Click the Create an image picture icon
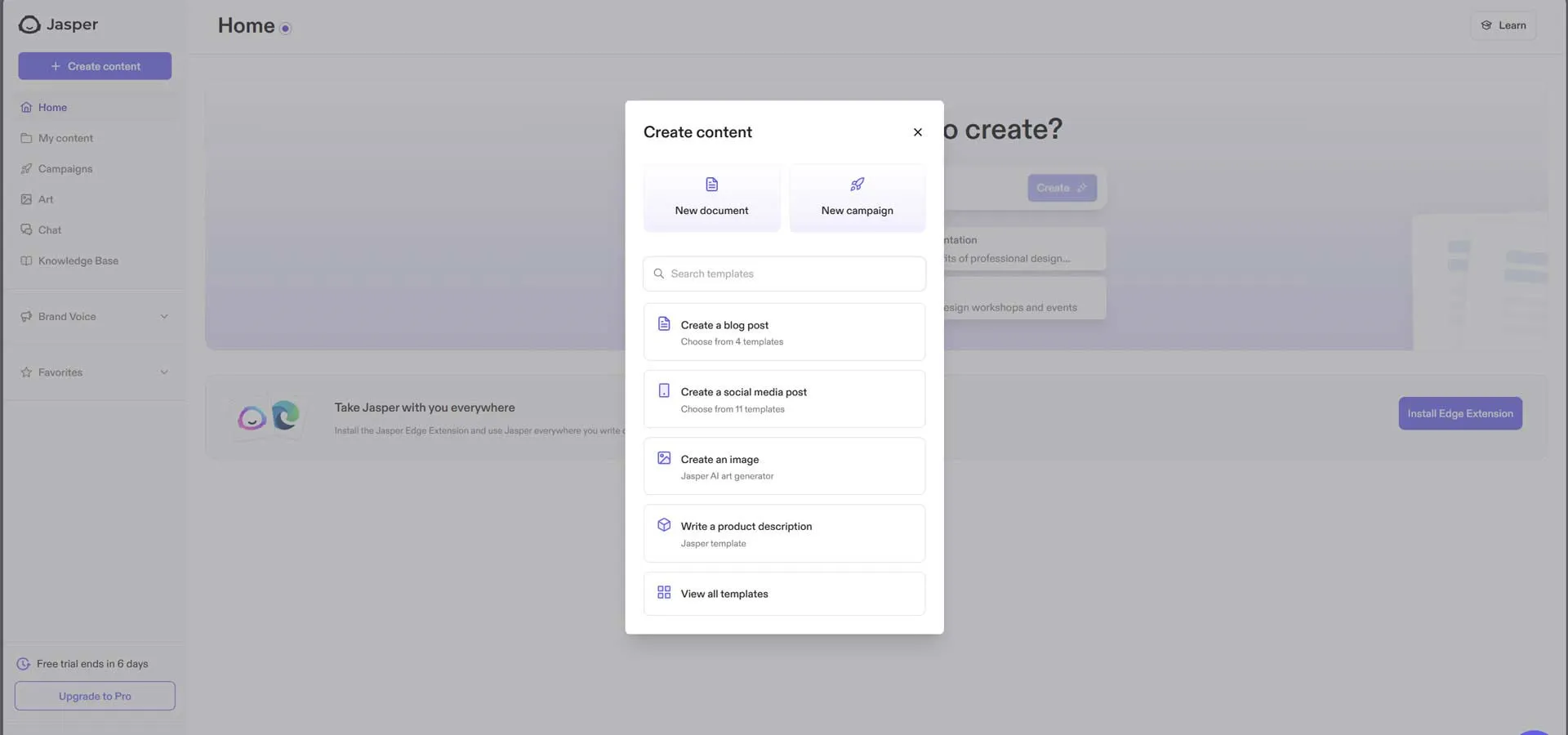 click(x=664, y=458)
